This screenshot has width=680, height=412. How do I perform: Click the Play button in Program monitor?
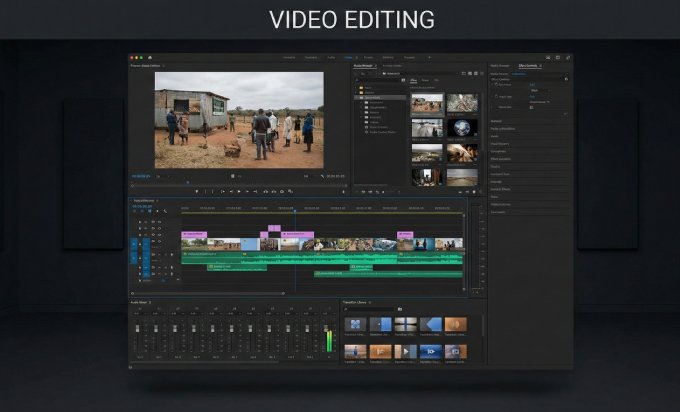(240, 191)
